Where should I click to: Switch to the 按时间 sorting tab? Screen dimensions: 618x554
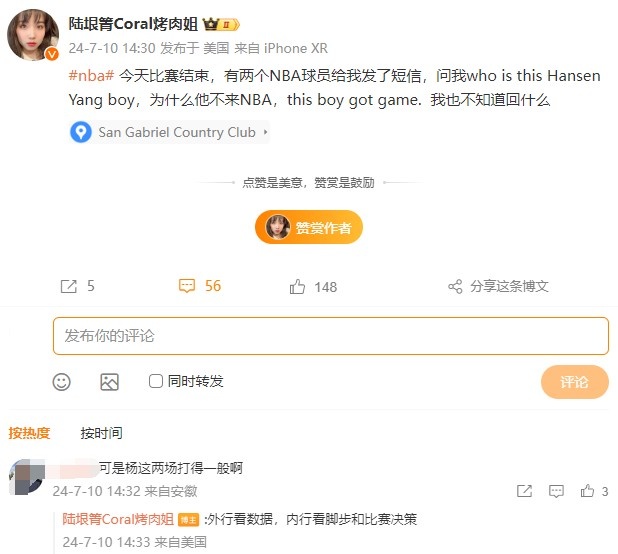[x=101, y=433]
